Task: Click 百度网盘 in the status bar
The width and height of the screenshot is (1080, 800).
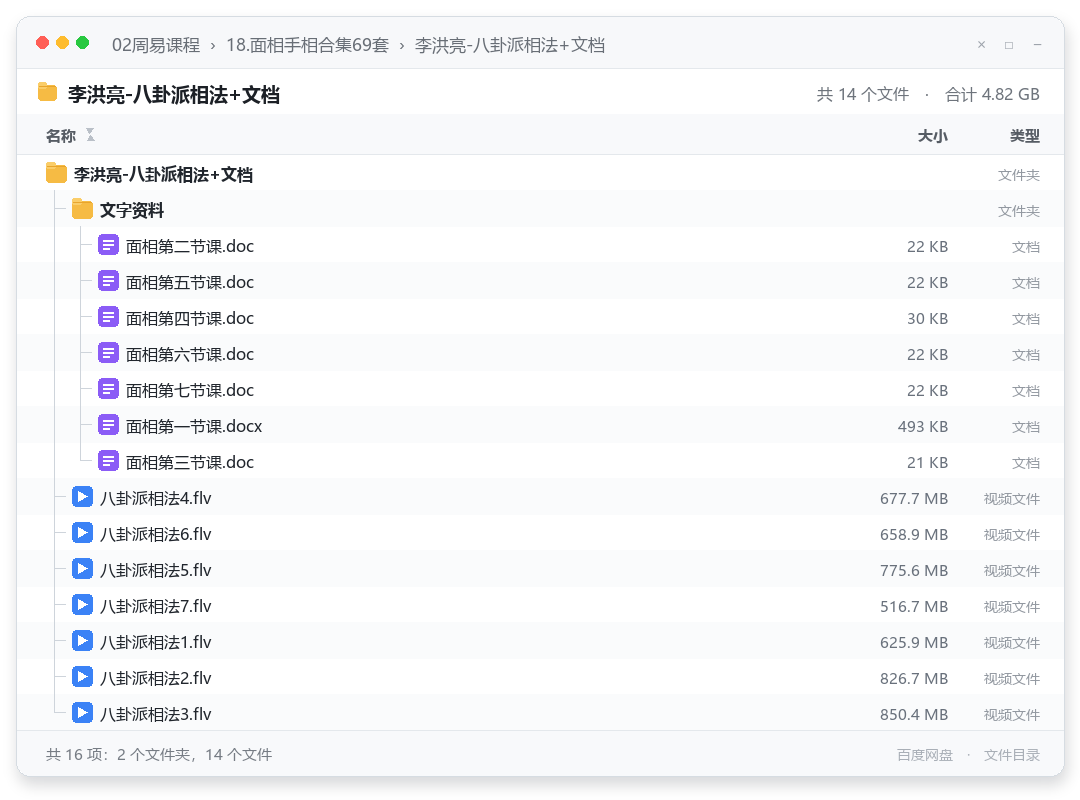Action: (x=925, y=755)
